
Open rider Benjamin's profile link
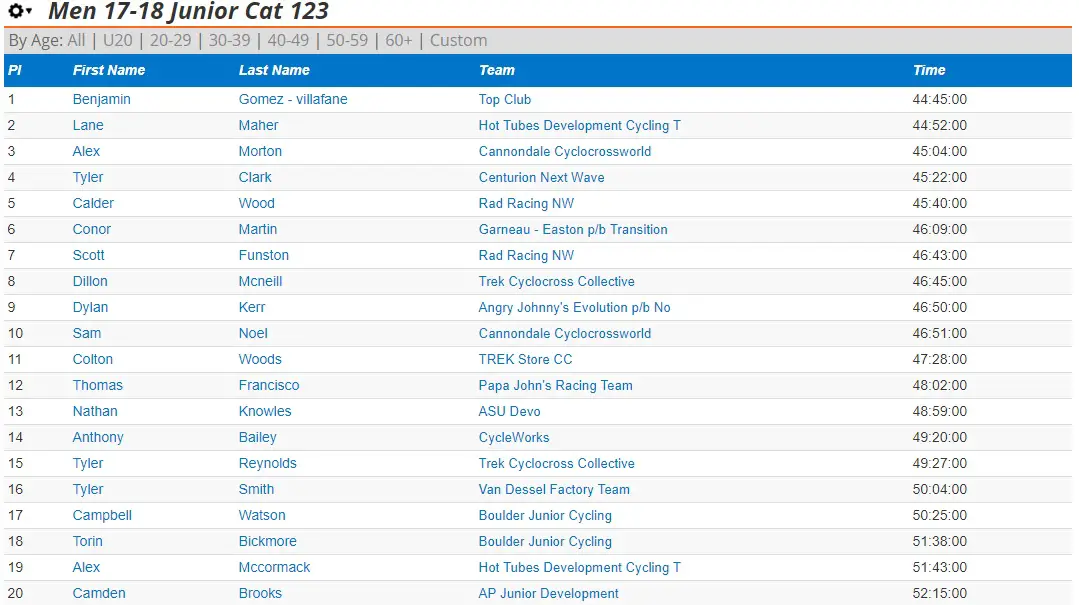(102, 99)
